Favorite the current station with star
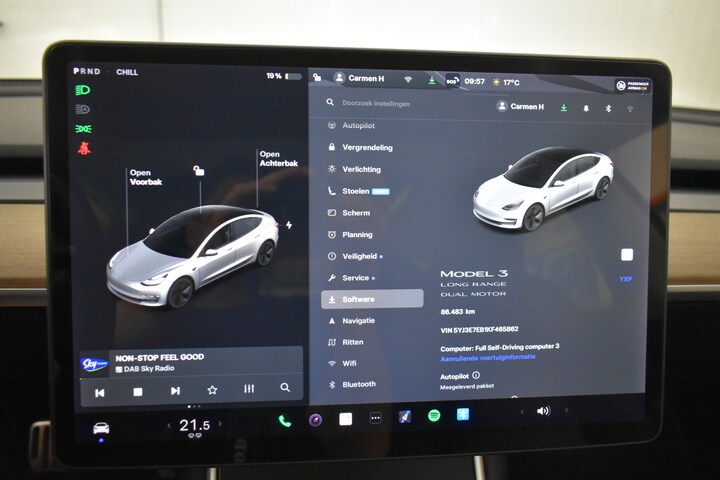 tap(212, 390)
